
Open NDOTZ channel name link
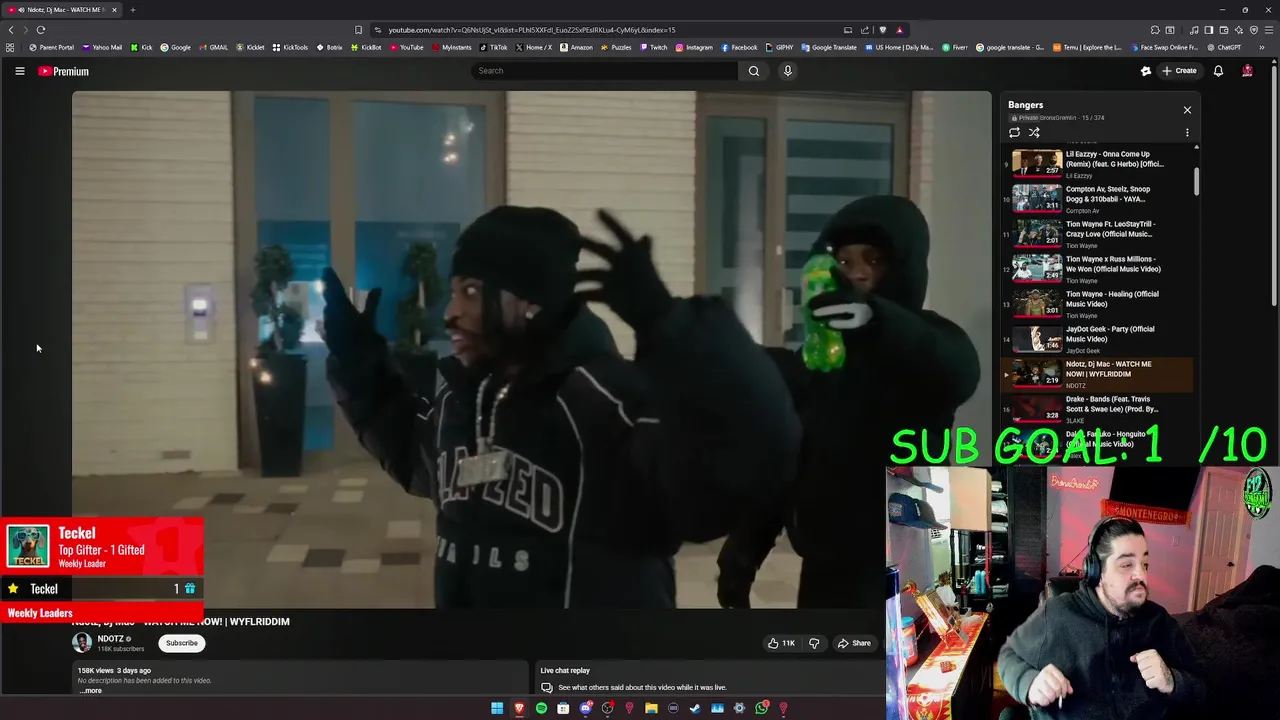111,639
